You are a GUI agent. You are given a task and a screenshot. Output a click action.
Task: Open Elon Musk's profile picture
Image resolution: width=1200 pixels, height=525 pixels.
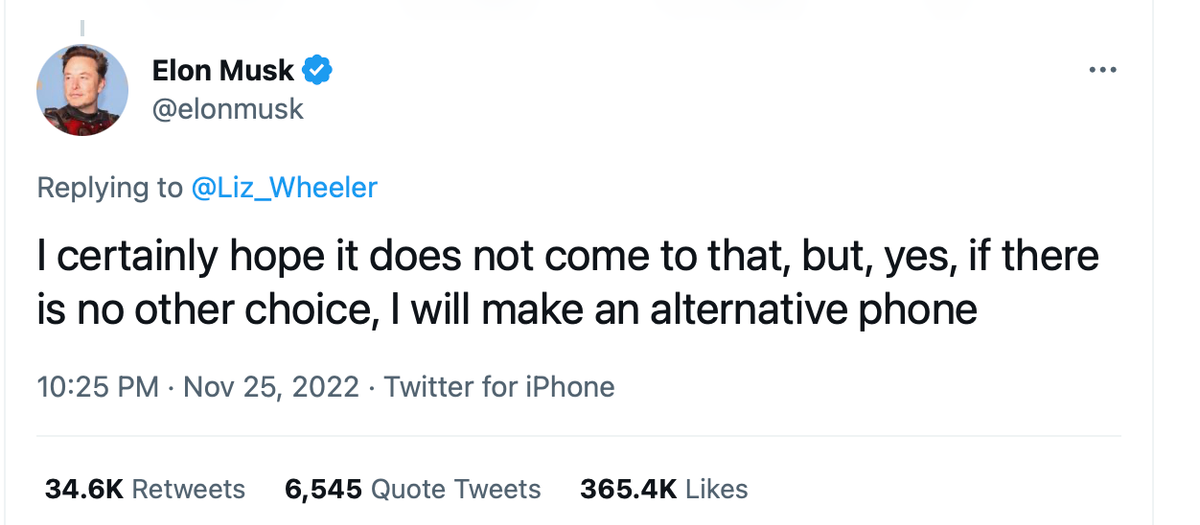tap(82, 90)
